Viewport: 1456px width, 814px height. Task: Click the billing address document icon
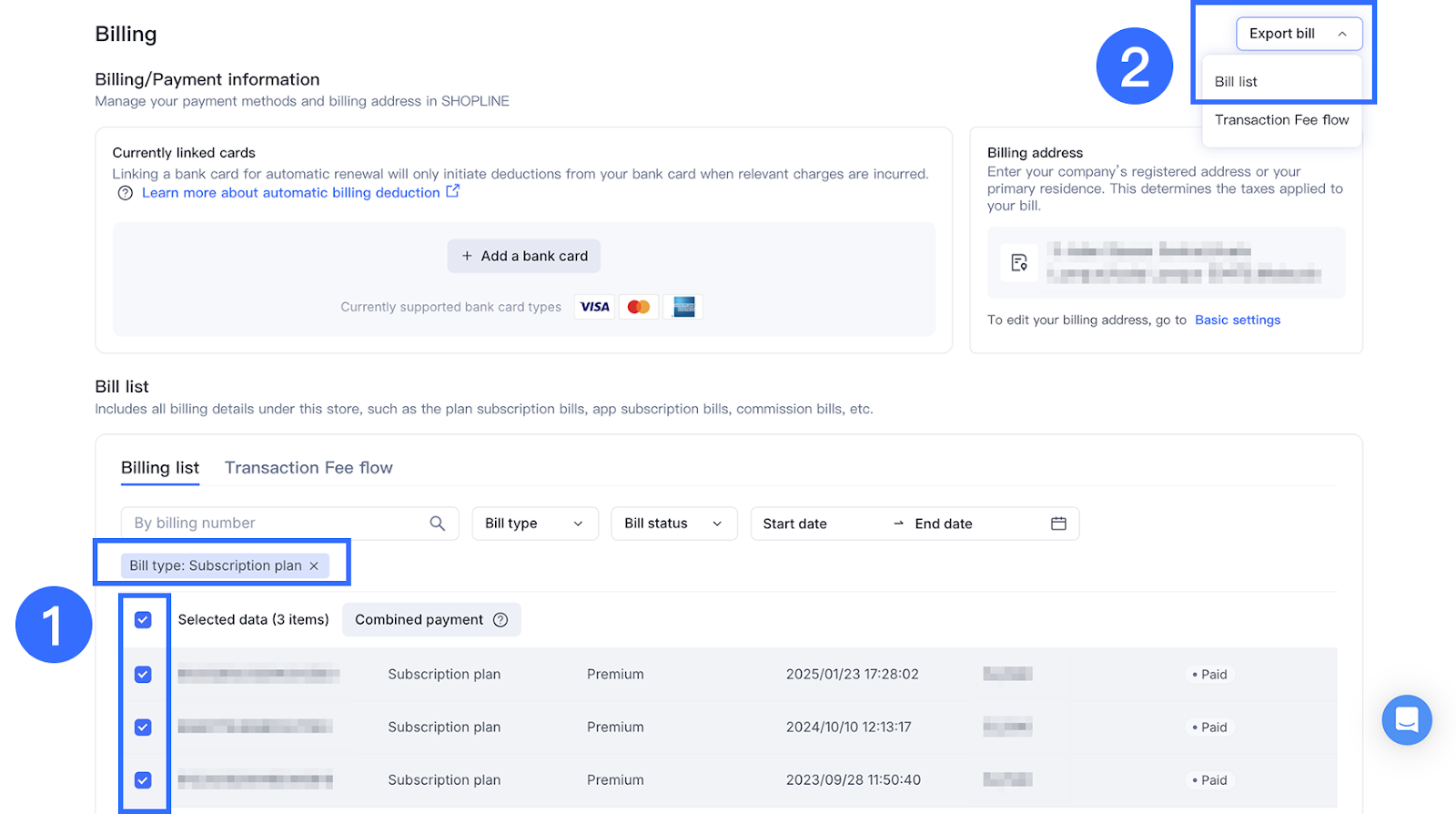point(1019,263)
